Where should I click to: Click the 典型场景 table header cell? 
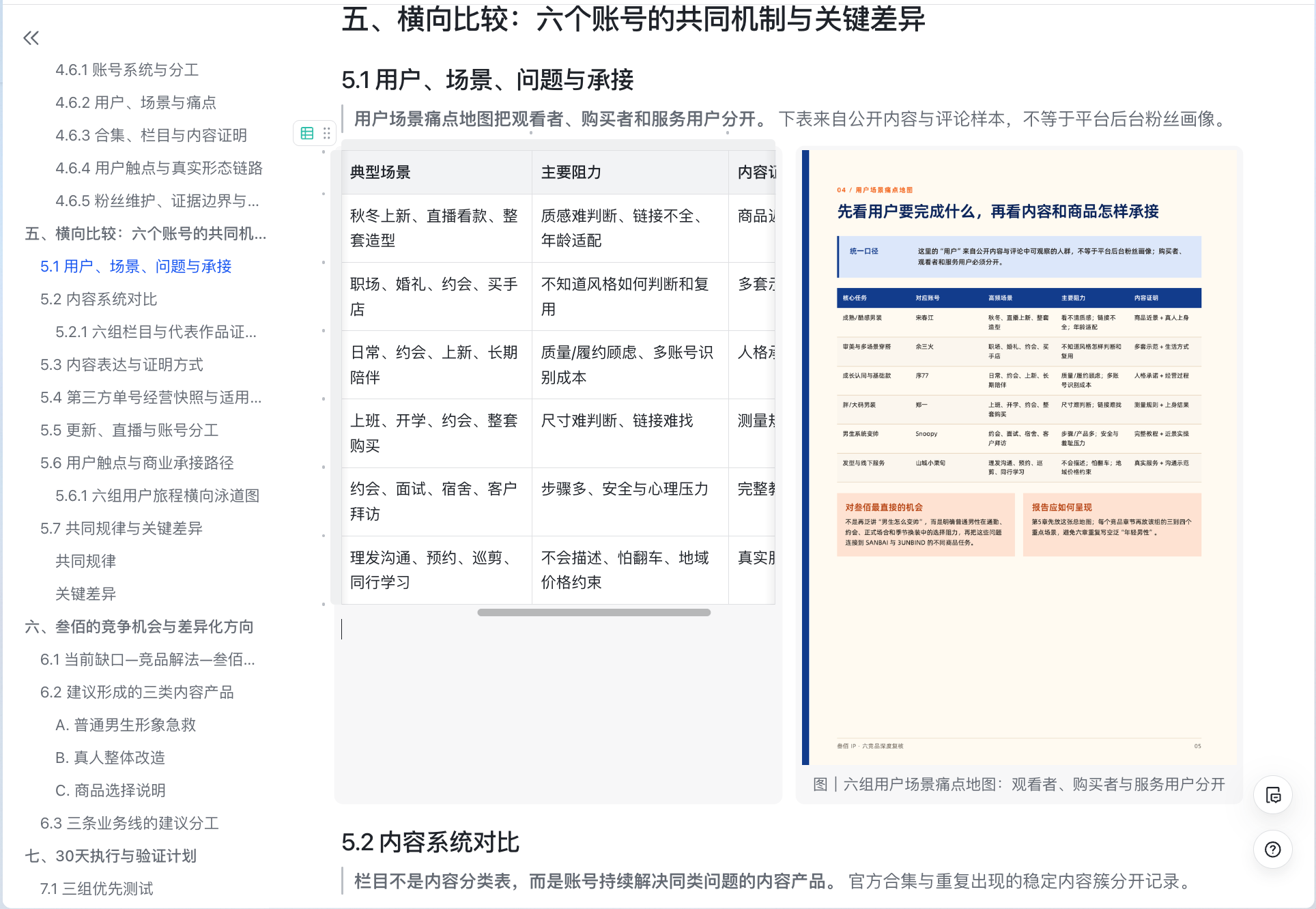tap(437, 173)
